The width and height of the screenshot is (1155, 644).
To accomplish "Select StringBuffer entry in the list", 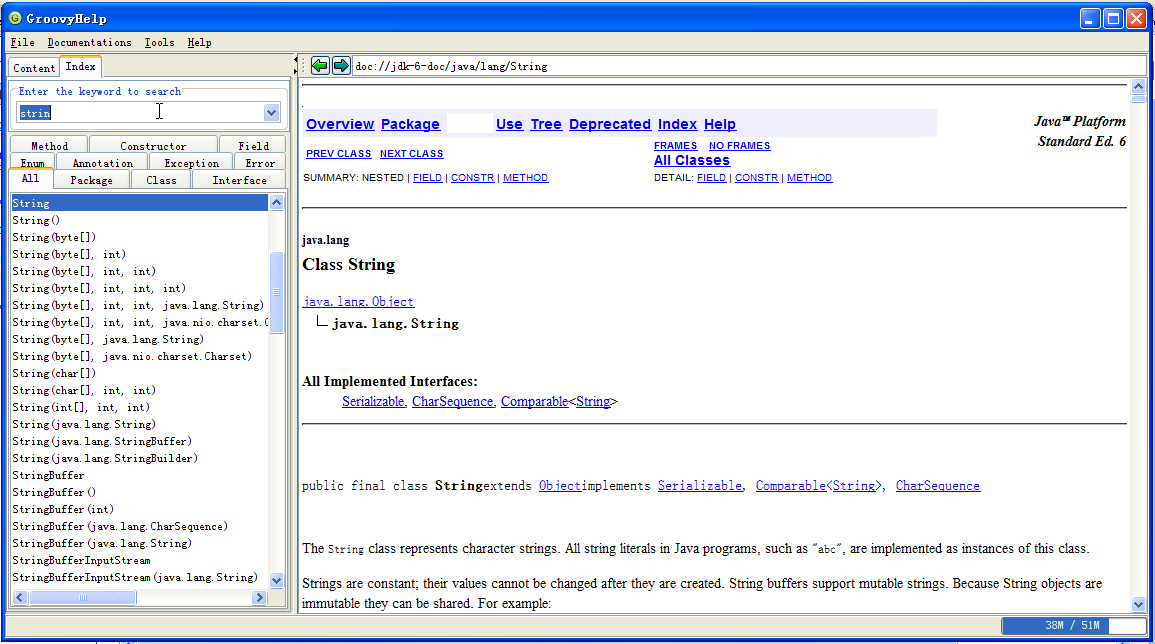I will (x=48, y=475).
